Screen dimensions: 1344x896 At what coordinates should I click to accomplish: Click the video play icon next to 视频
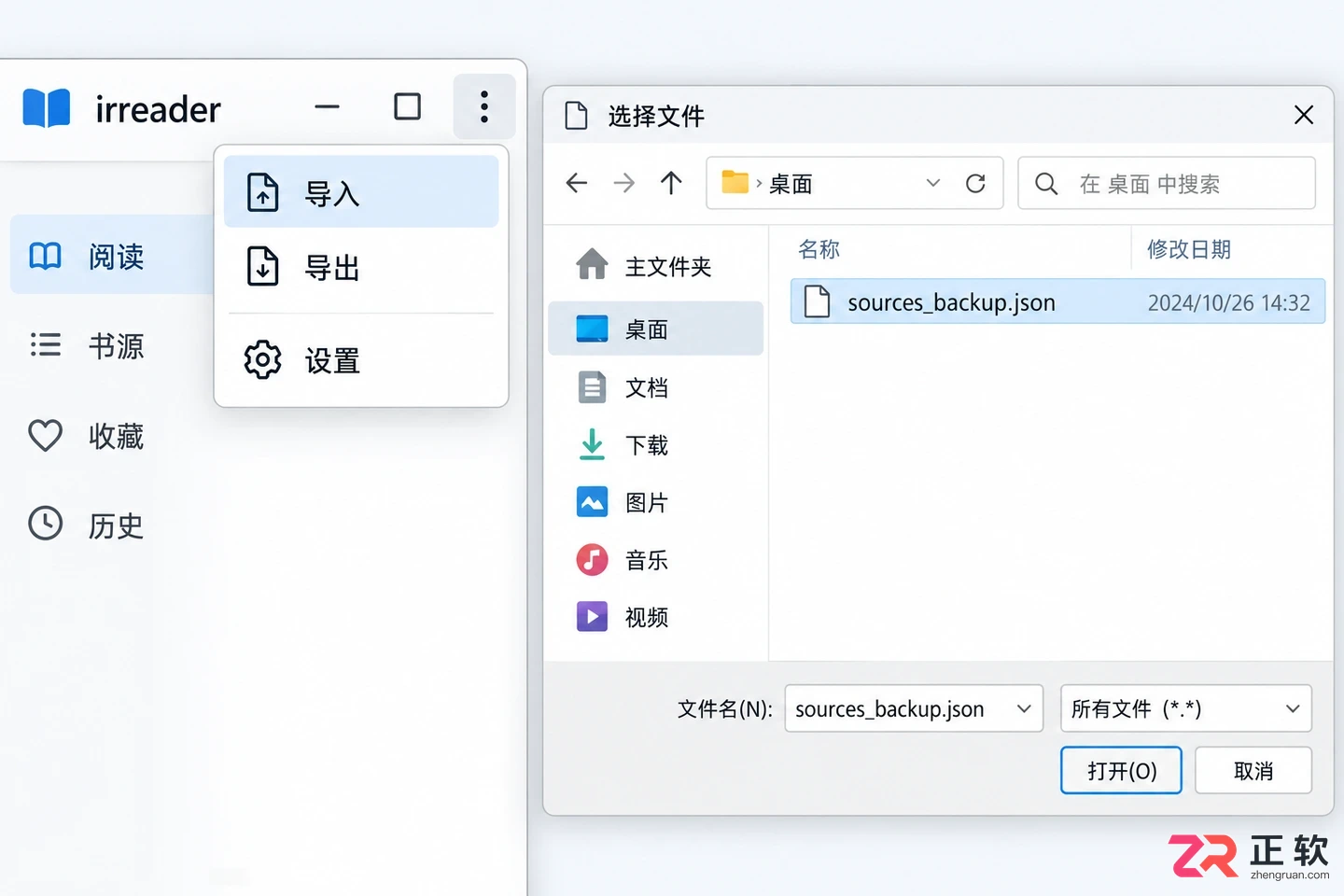[x=592, y=617]
